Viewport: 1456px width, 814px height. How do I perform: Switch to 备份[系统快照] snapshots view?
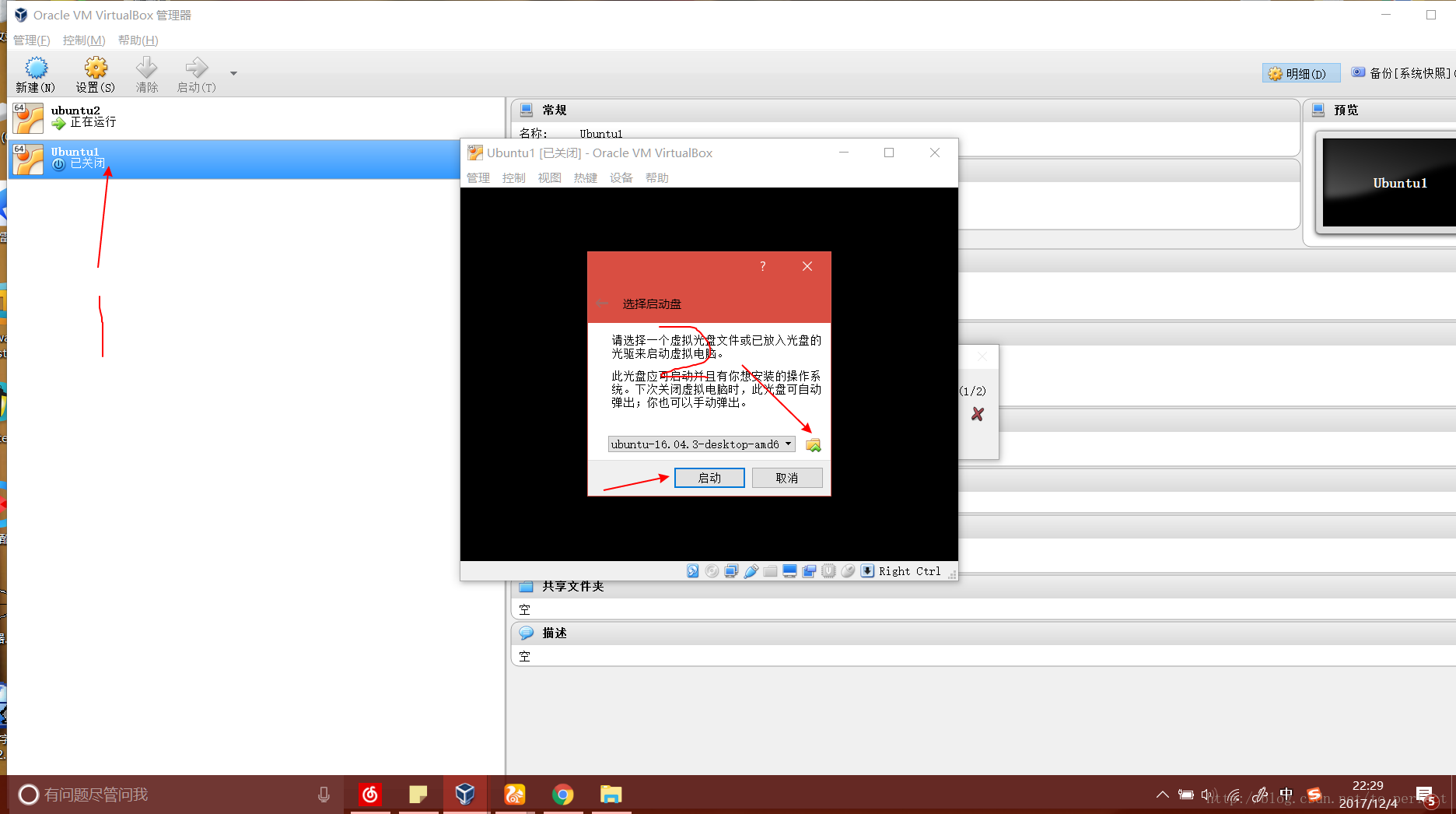pyautogui.click(x=1403, y=73)
